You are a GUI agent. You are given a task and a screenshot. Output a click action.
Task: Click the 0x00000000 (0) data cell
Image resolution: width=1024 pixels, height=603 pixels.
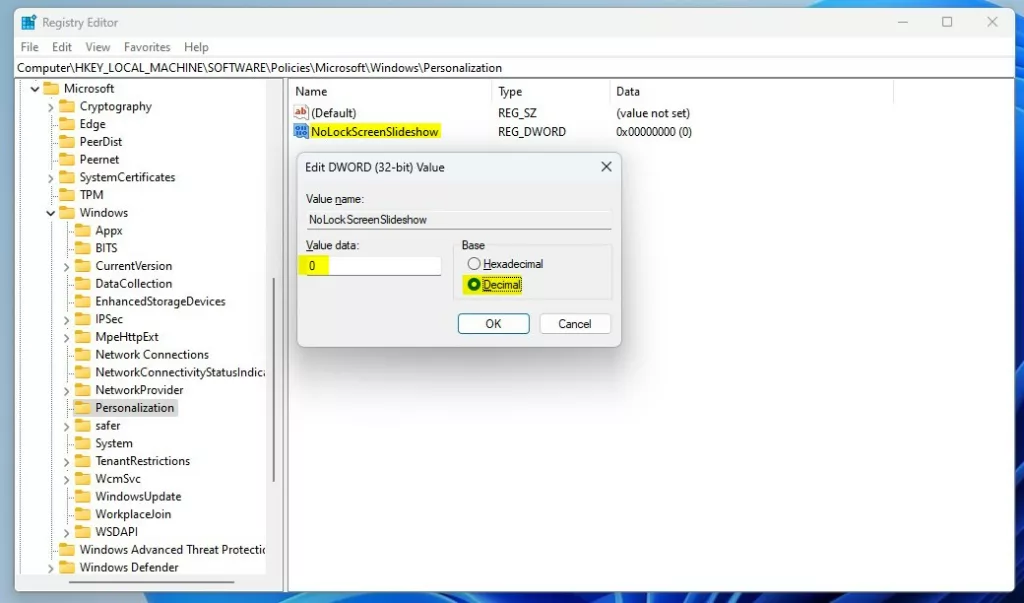coord(654,131)
